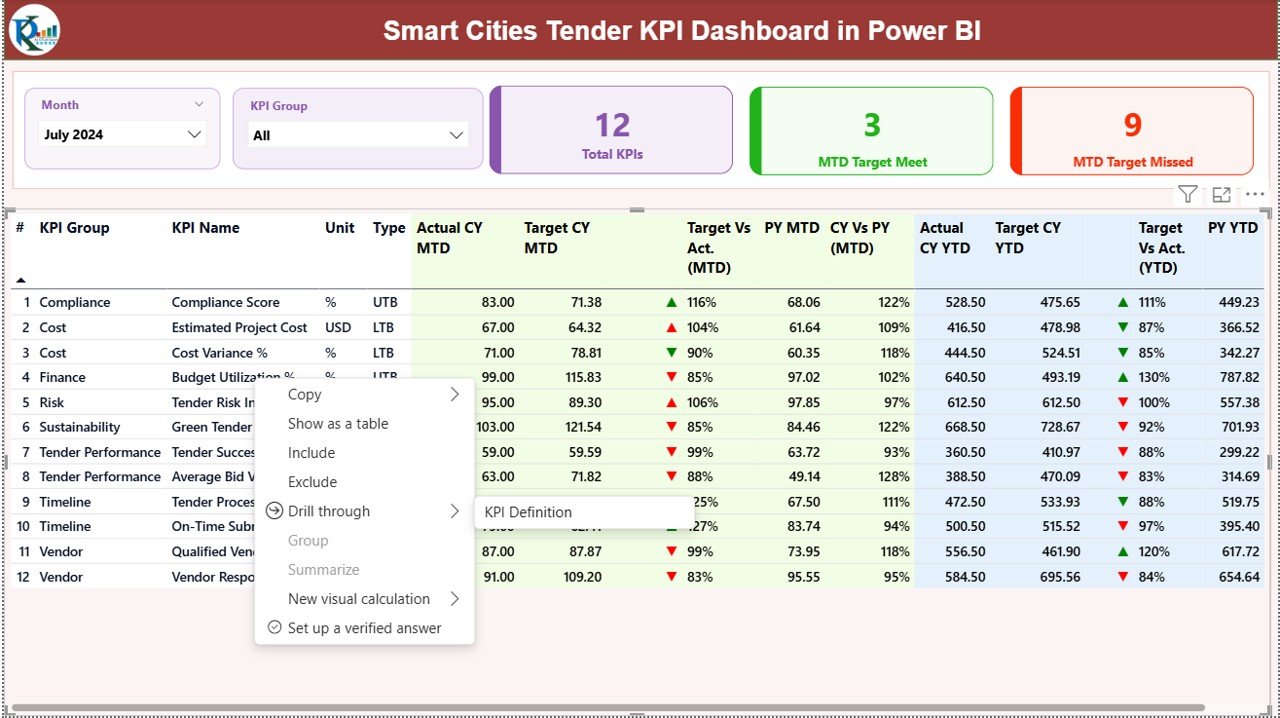This screenshot has height=718, width=1280.
Task: Open the KPI Group dropdown showing All
Action: point(456,135)
